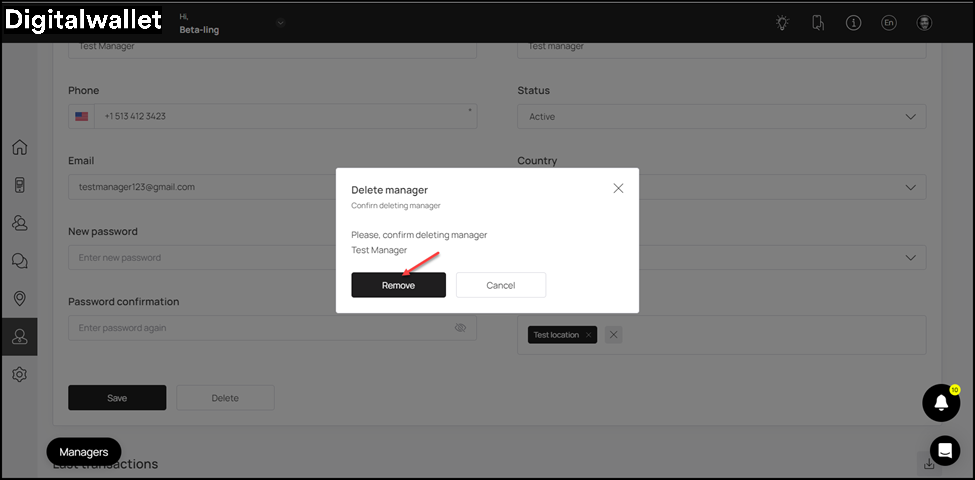This screenshot has width=975, height=480.
Task: Remove the Test location tag
Action: (588, 335)
